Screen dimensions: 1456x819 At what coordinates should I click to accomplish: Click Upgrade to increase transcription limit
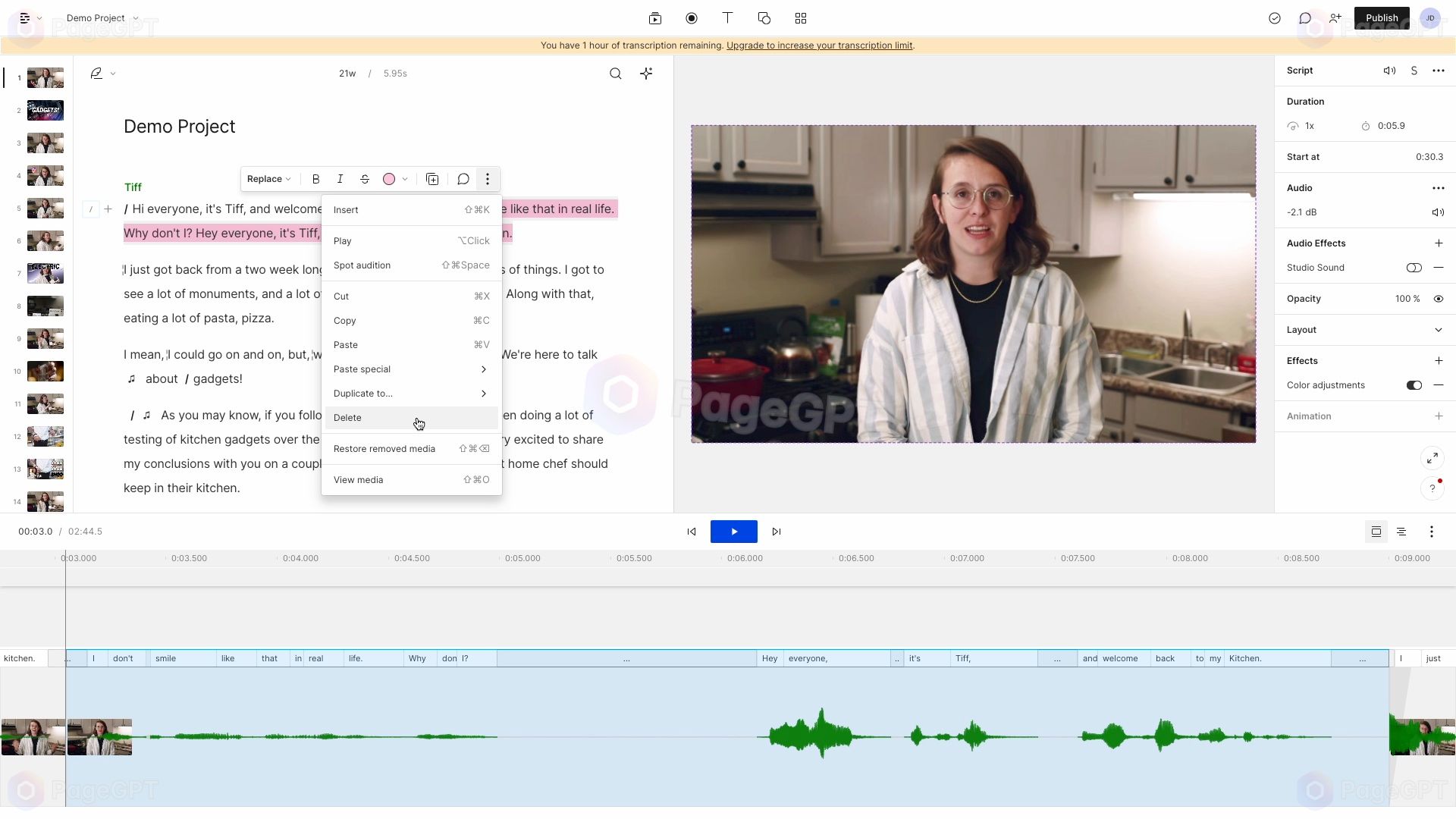pyautogui.click(x=820, y=45)
